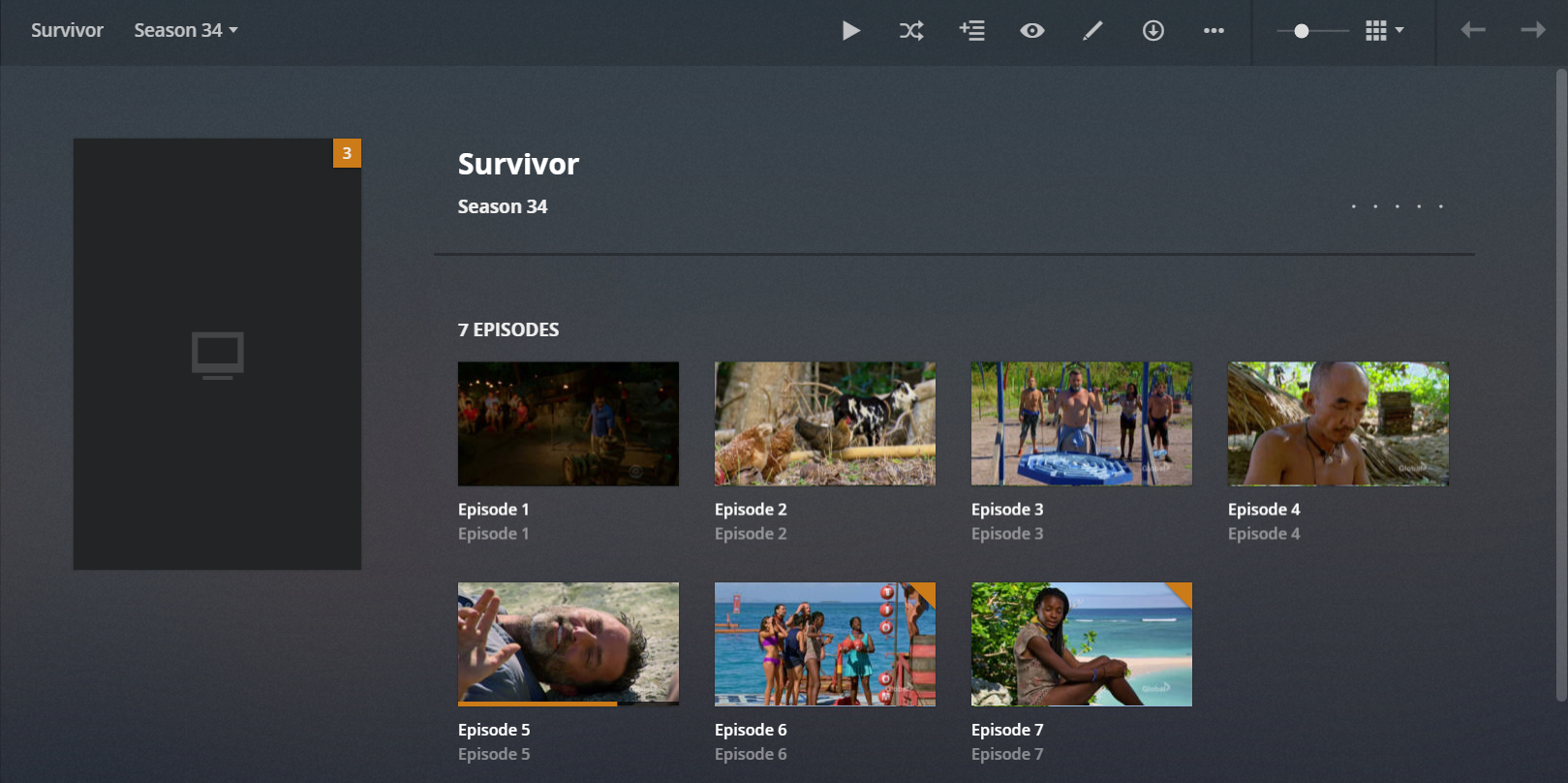Click the page's vertical scrollbar
Viewport: 1568px width, 783px height.
(1560, 388)
